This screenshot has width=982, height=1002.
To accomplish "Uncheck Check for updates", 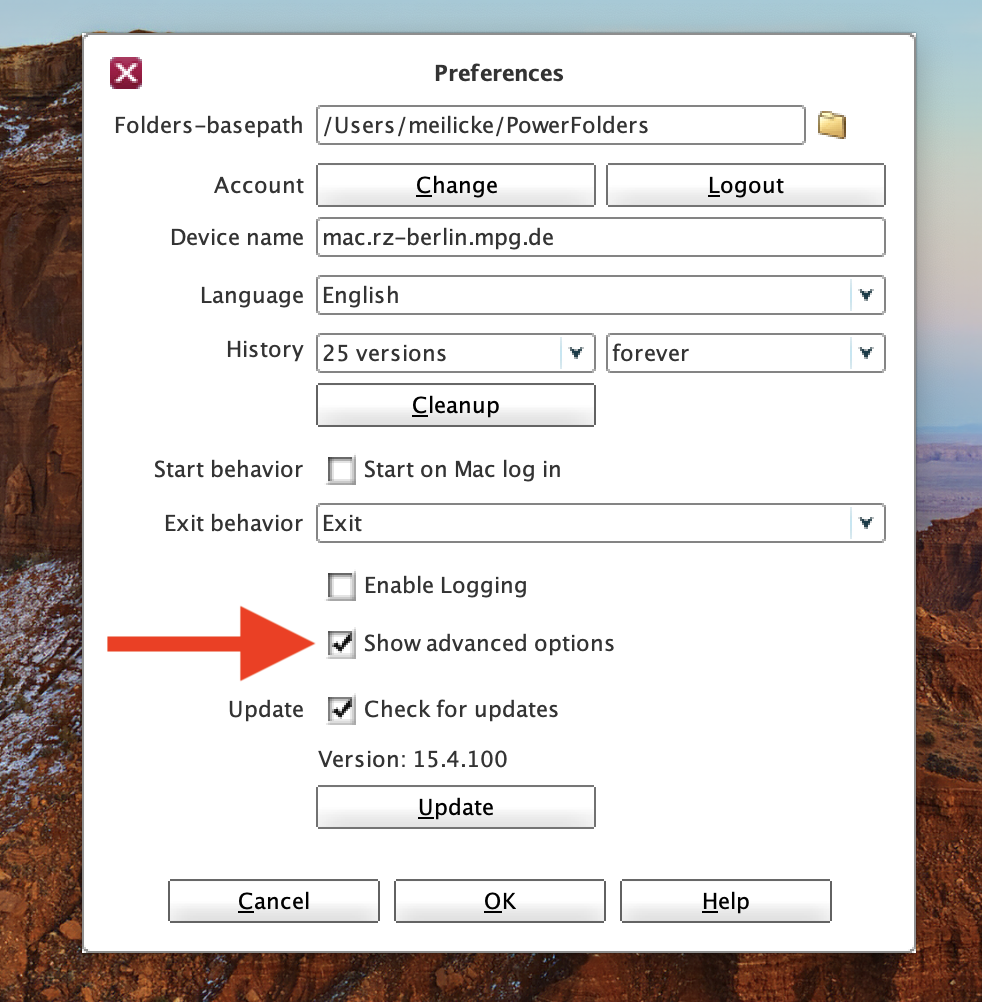I will pos(341,709).
